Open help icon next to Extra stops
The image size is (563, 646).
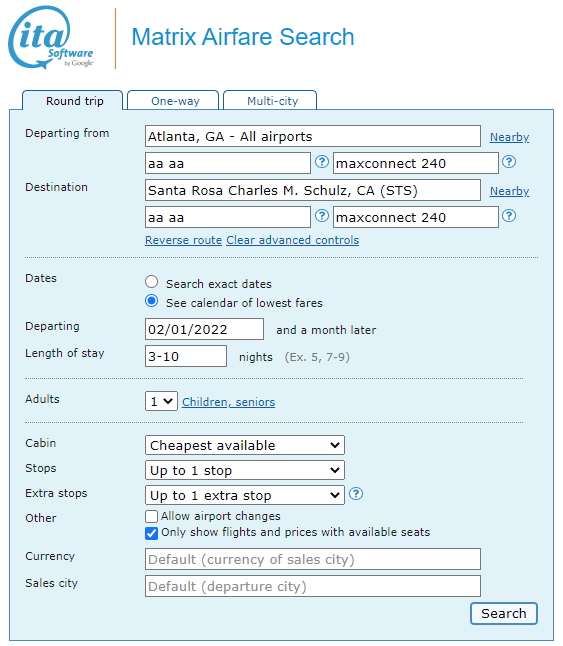coord(356,494)
